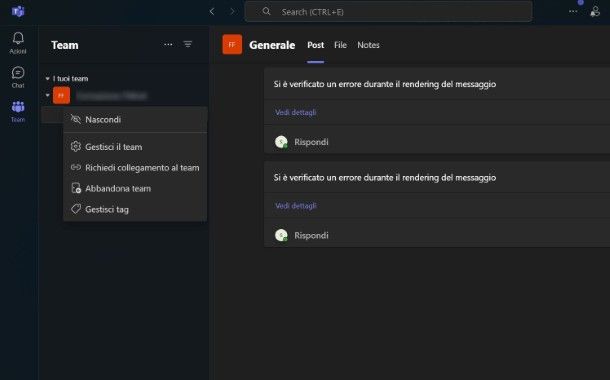Open the profile account icon
Screen dimensions: 610x380
(x=595, y=12)
